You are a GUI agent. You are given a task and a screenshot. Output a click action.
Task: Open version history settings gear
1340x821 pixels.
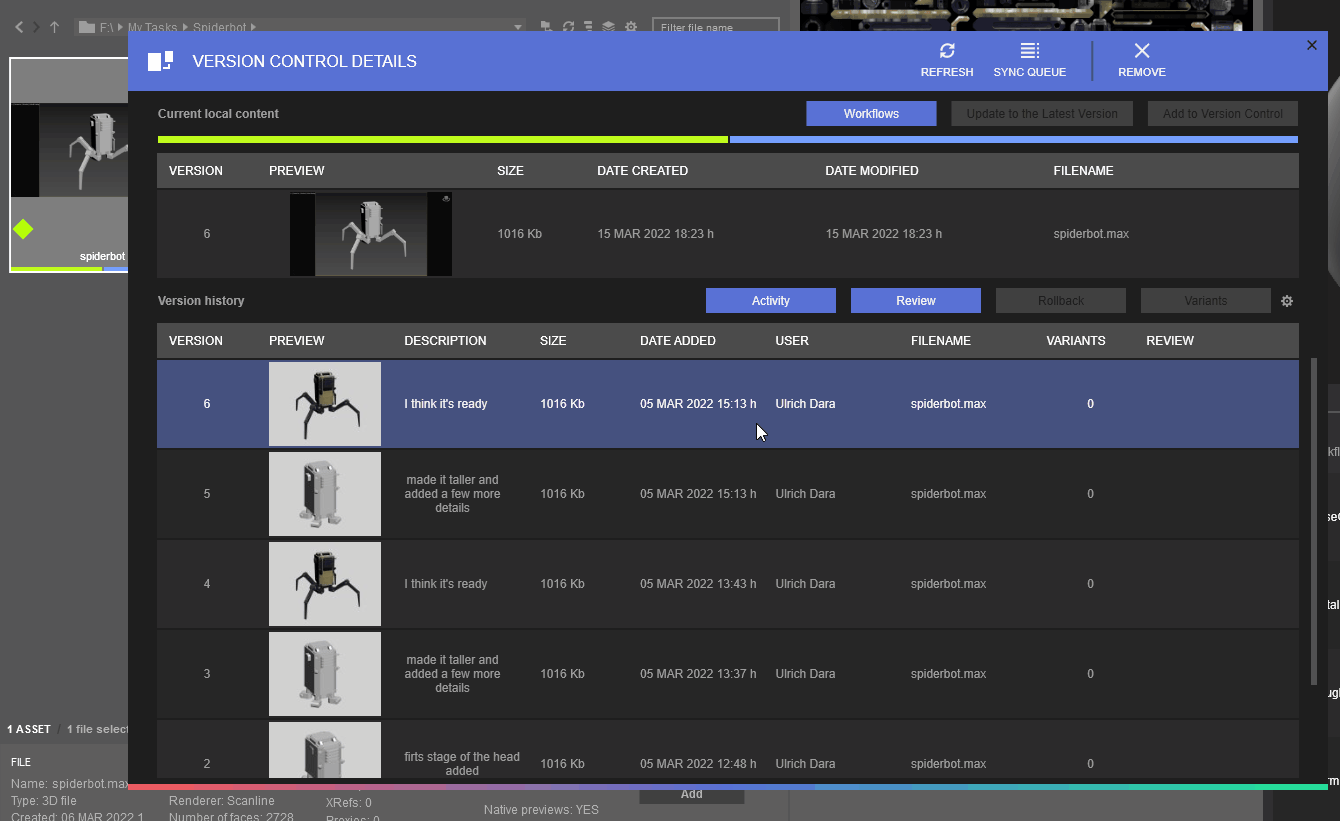(x=1287, y=301)
